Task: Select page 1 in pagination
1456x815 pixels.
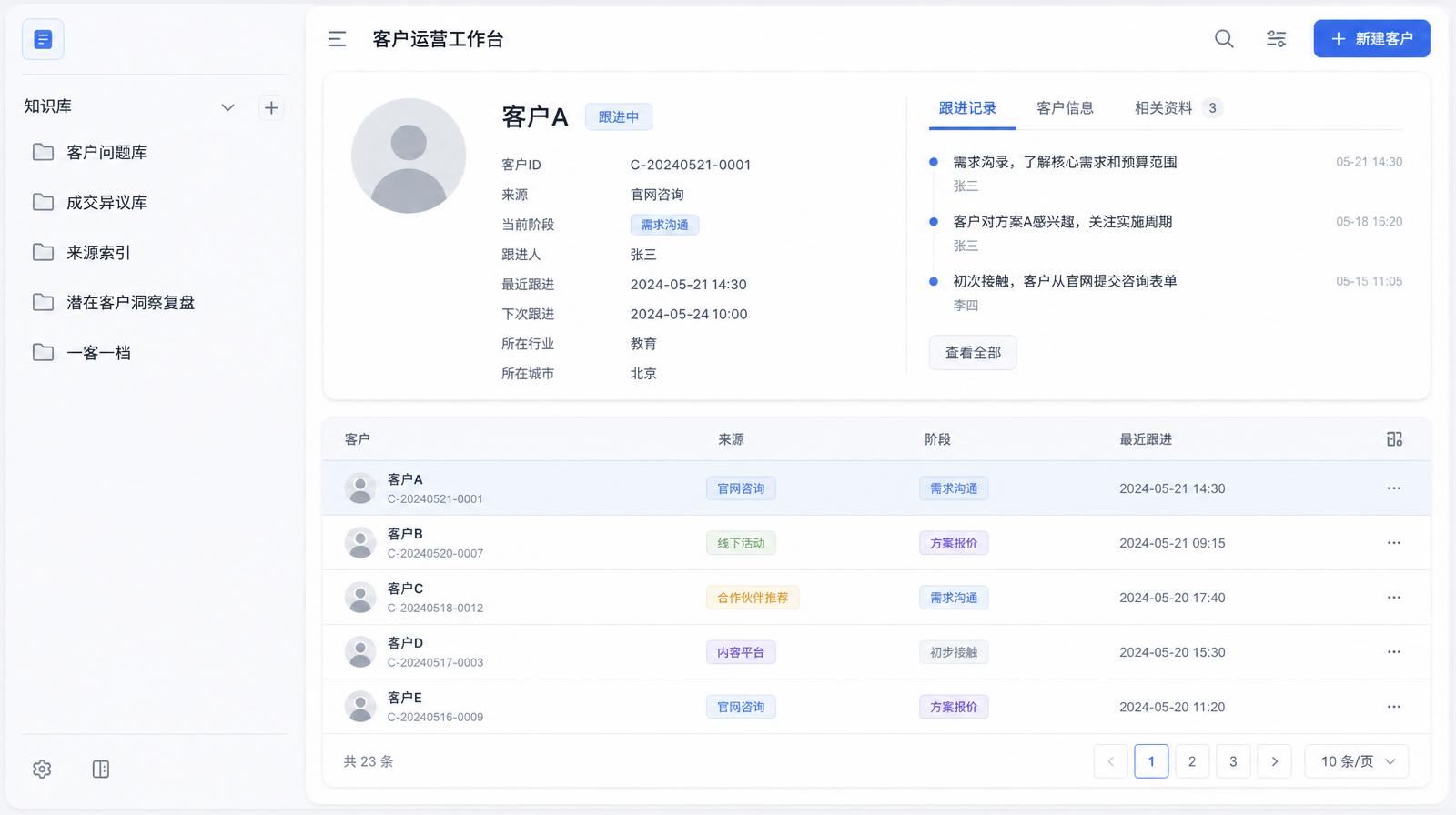Action: [1151, 761]
